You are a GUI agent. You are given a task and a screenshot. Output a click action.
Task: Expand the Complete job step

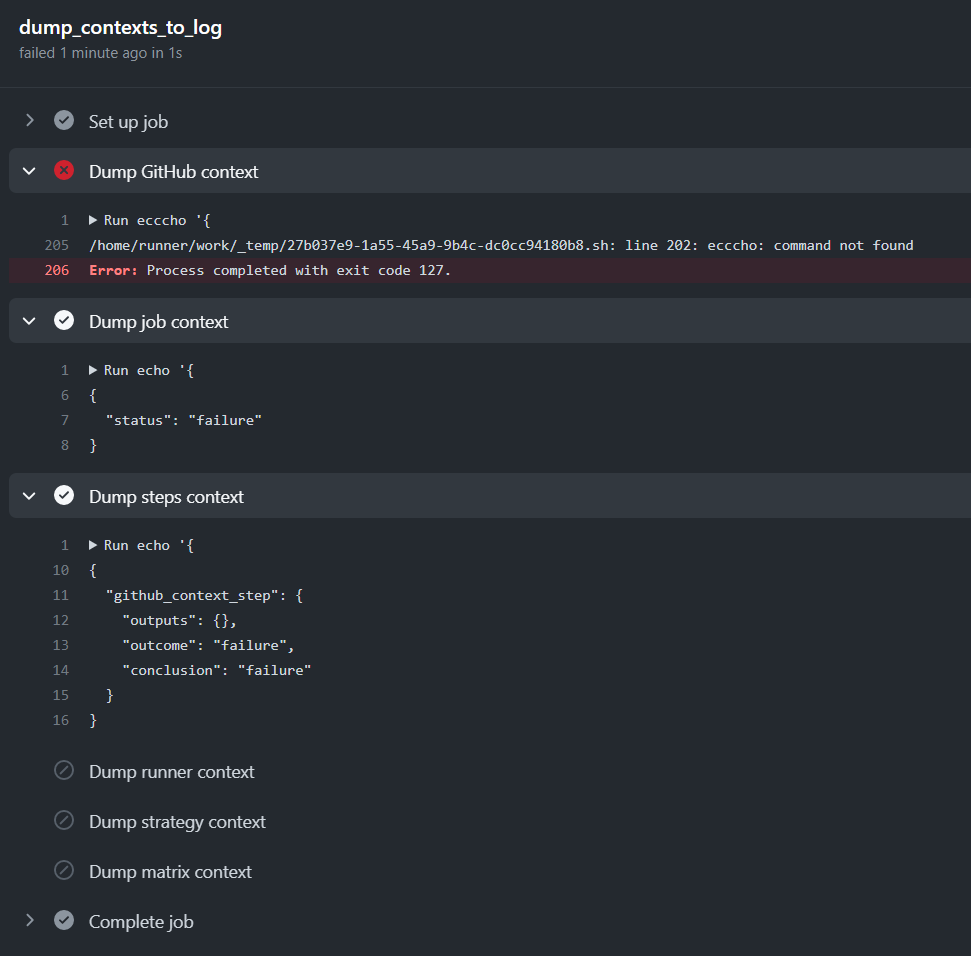tap(29, 921)
